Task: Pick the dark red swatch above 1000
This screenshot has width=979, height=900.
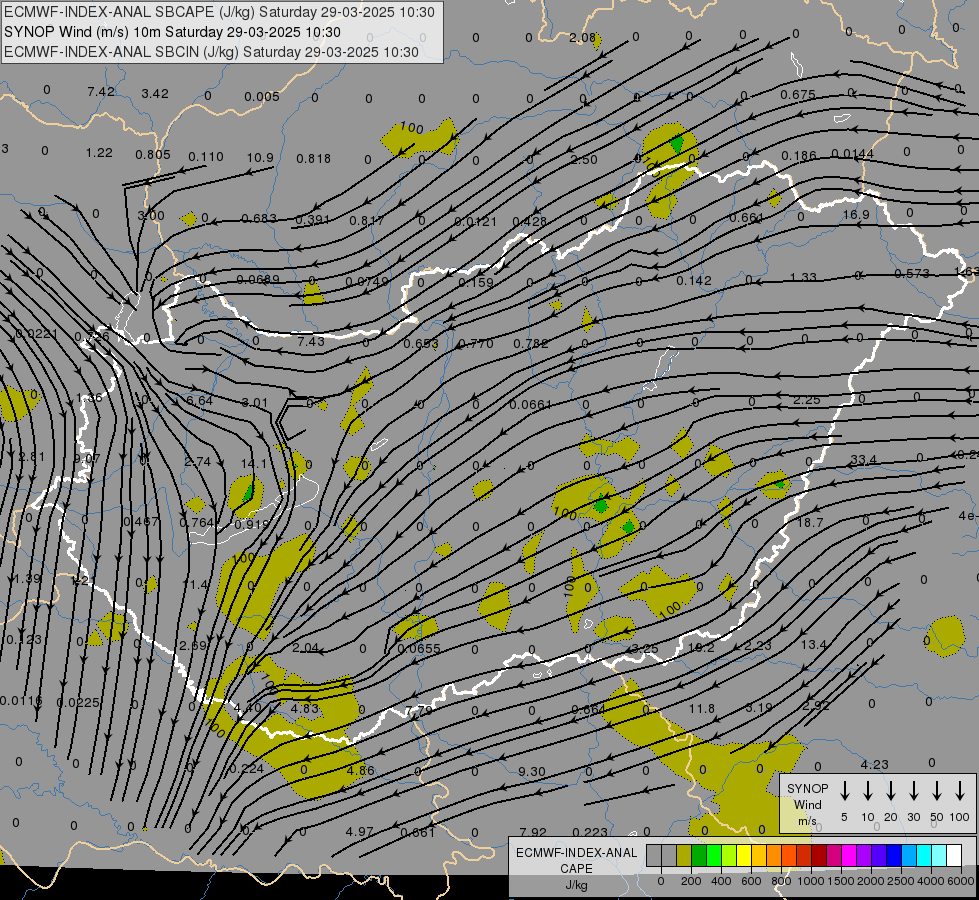Action: coord(819,856)
